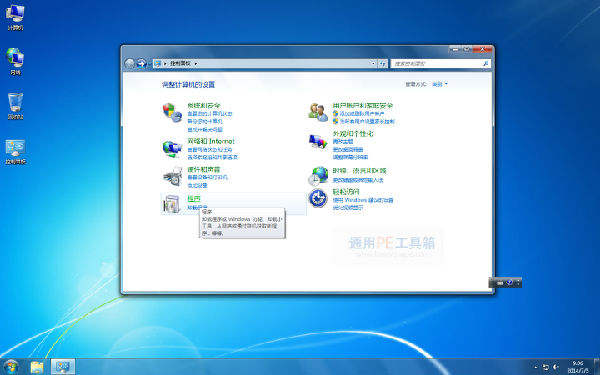Open the Windows Start menu orb
This screenshot has width=600, height=375.
[10, 367]
